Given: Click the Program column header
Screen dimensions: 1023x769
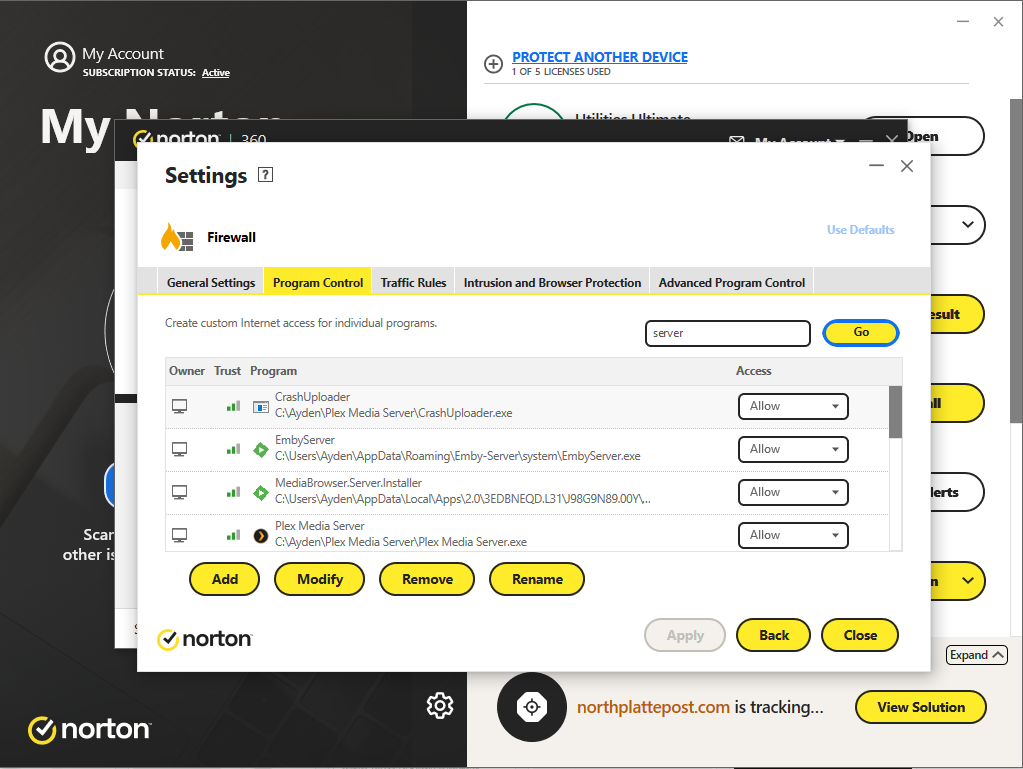Looking at the screenshot, I should 273,370.
